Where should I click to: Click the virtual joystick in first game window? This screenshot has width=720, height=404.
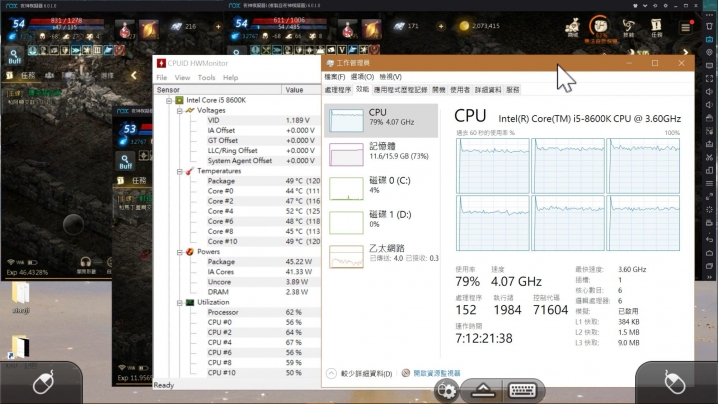click(x=73, y=225)
